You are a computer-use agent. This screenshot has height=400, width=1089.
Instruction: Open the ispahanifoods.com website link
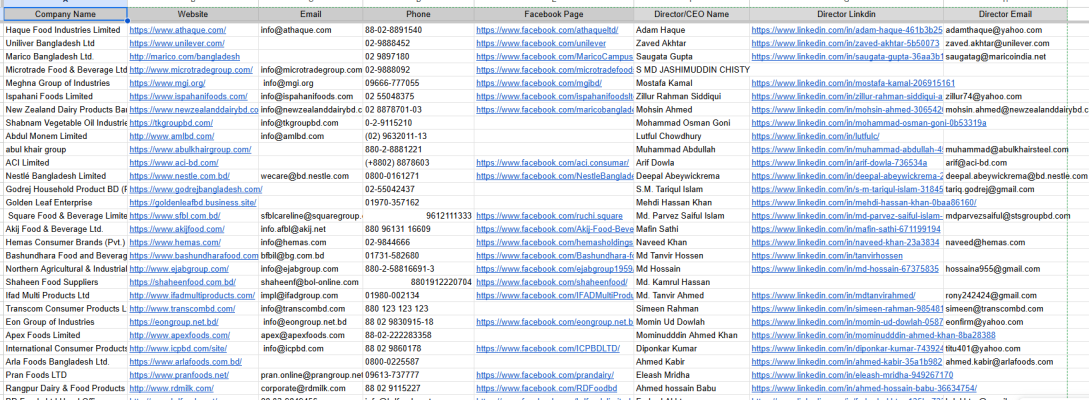[x=188, y=97]
